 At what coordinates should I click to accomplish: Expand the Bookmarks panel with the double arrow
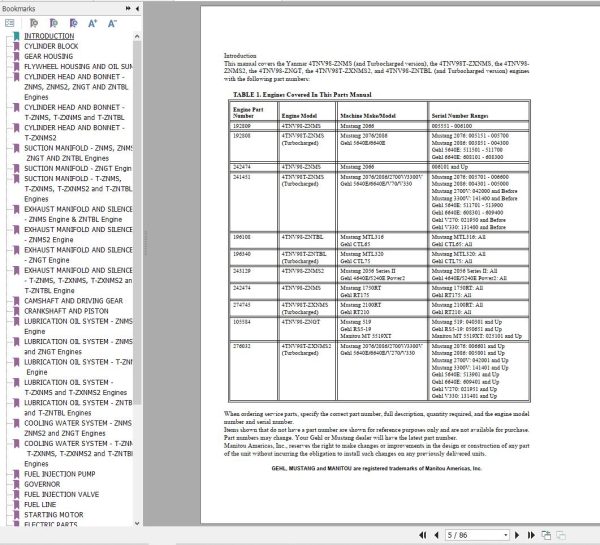(128, 8)
